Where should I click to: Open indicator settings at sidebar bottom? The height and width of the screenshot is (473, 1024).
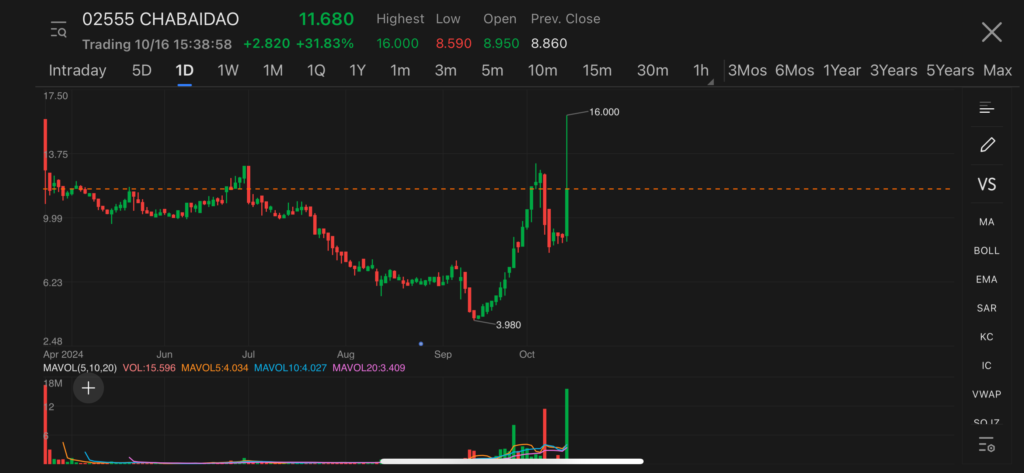(x=987, y=444)
